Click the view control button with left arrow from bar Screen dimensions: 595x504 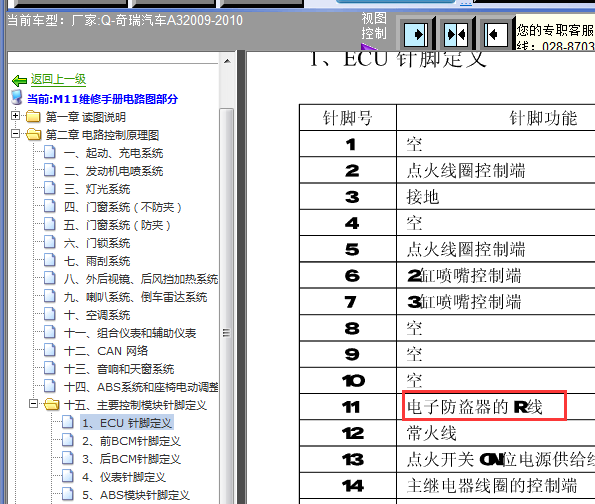[496, 35]
